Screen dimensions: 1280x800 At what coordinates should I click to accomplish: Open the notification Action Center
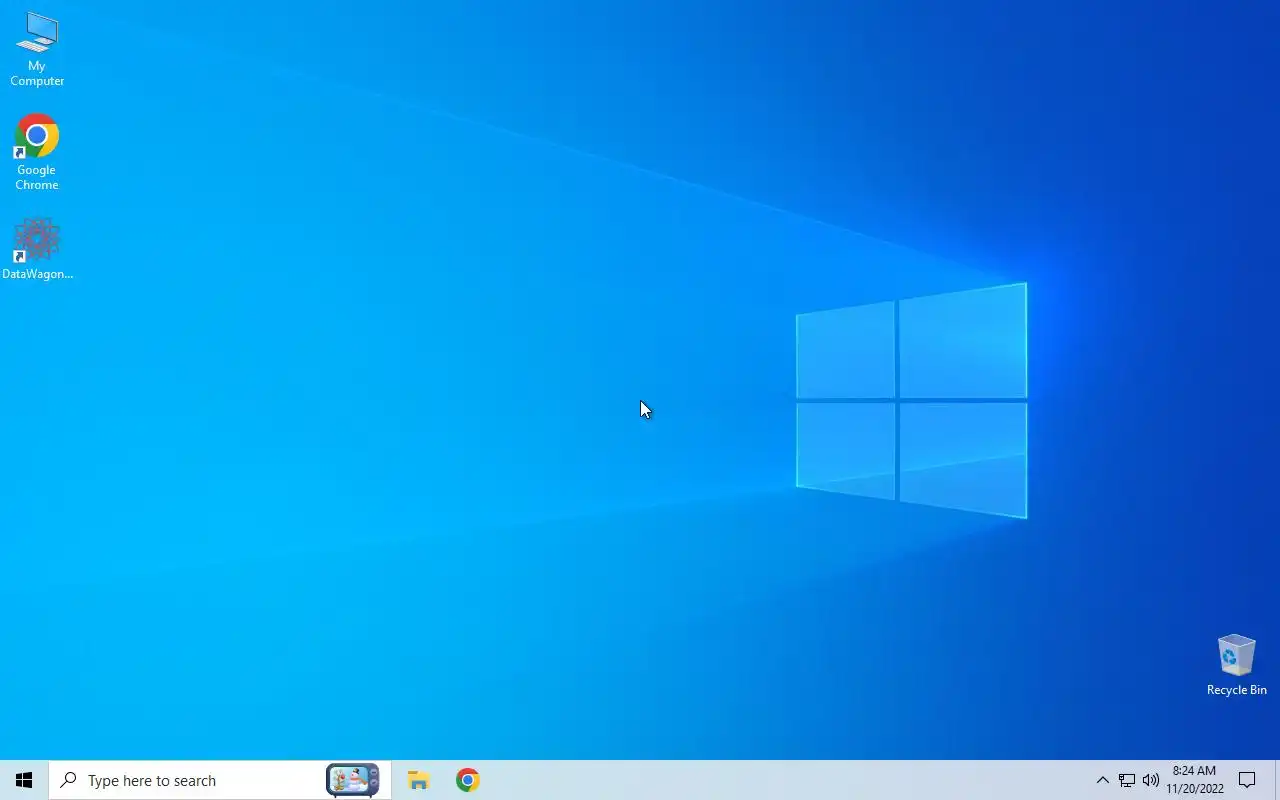point(1247,780)
